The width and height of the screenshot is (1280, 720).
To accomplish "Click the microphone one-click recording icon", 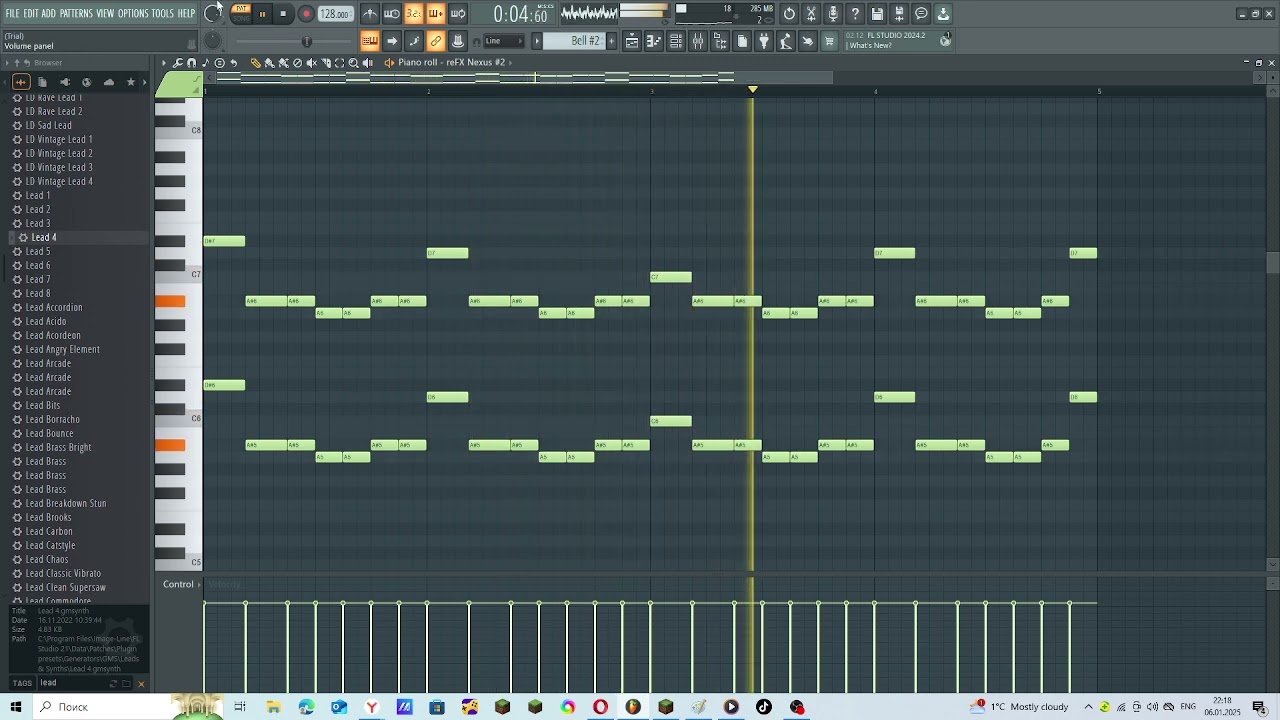I will pos(833,14).
